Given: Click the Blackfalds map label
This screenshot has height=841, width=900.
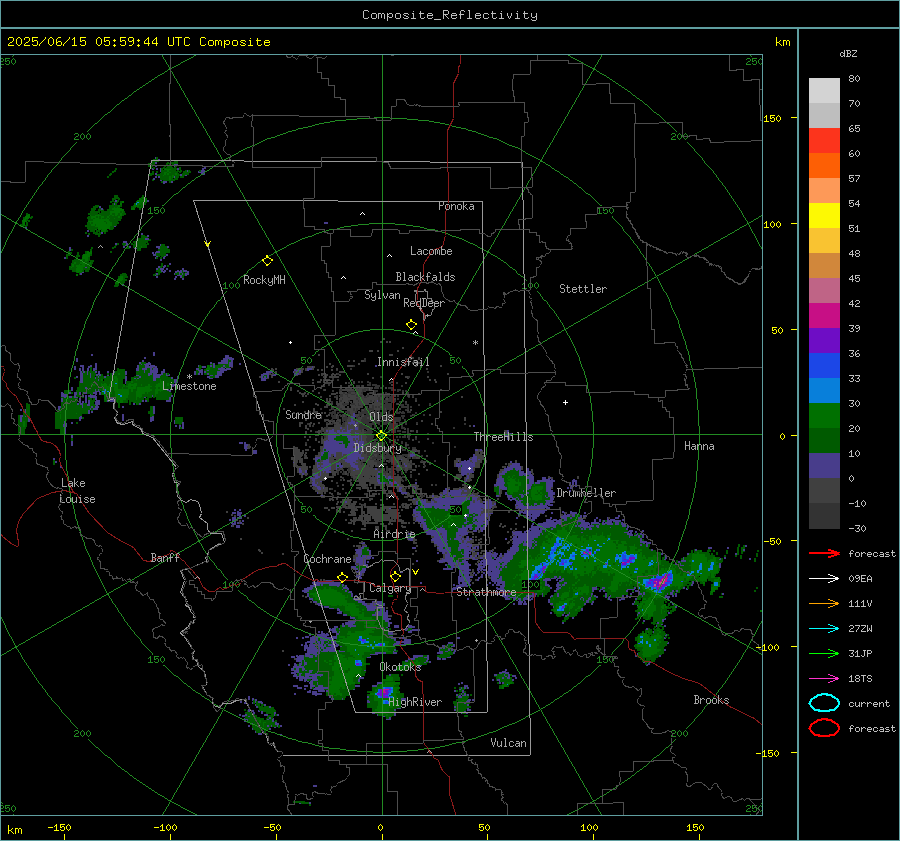Looking at the screenshot, I should (x=425, y=277).
